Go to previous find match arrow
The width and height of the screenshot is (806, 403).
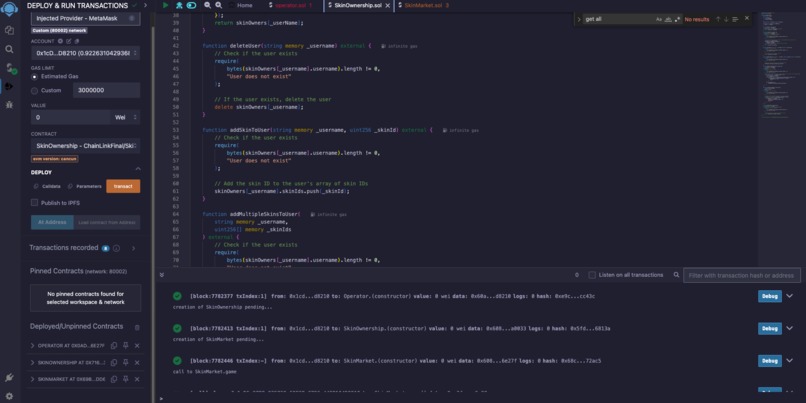[x=718, y=19]
